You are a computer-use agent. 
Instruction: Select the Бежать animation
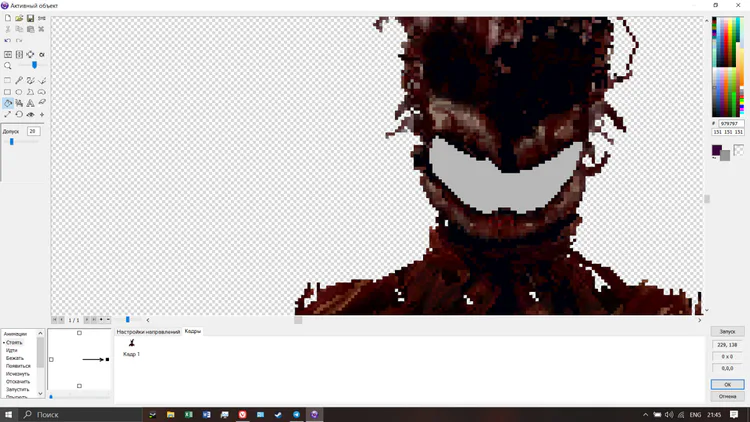[14, 358]
